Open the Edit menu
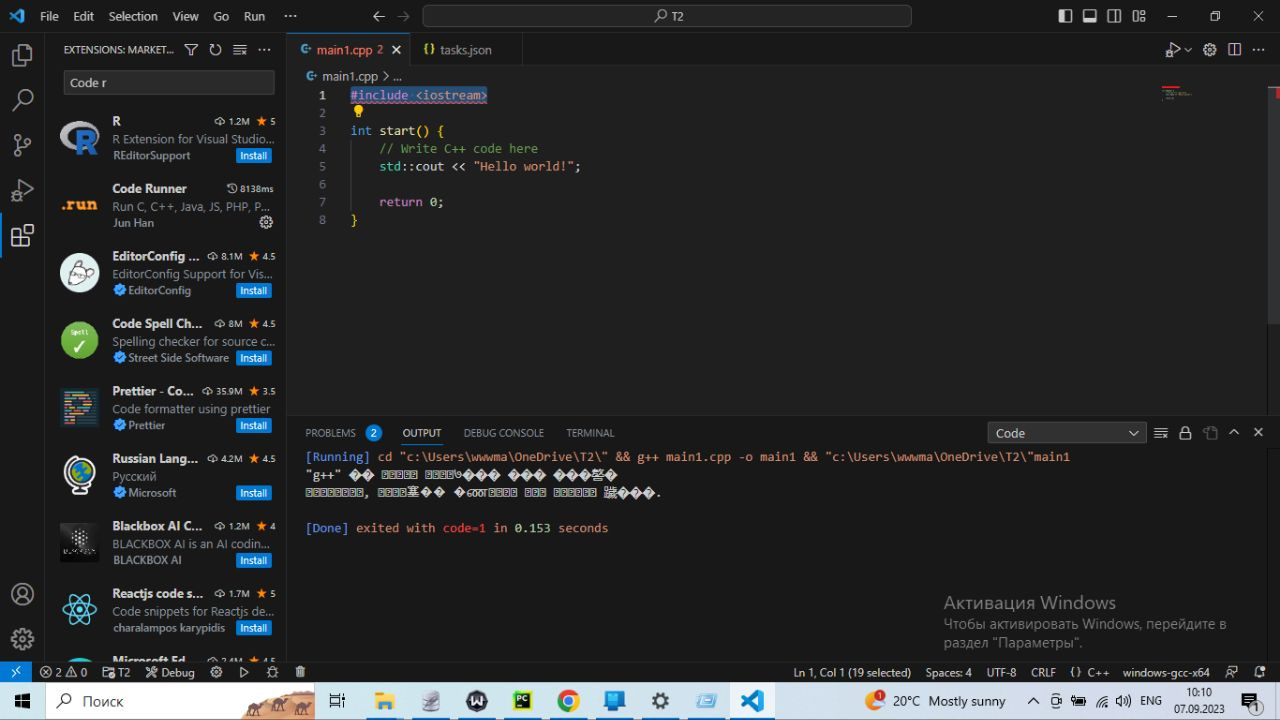Viewport: 1280px width, 720px height. pyautogui.click(x=84, y=16)
